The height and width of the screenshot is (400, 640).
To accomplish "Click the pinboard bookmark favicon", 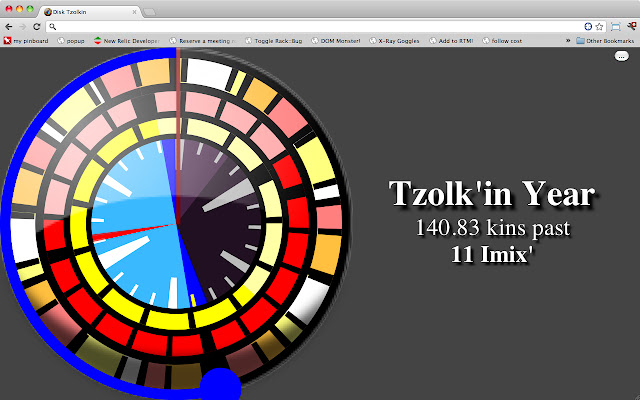I will coord(7,41).
